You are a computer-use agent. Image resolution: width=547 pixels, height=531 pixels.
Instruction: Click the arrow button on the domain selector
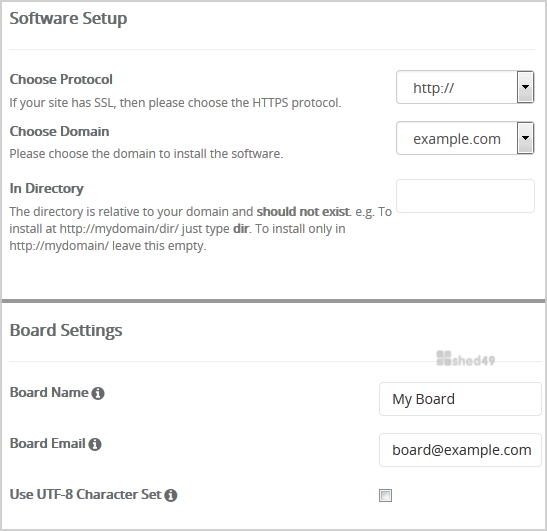(x=525, y=138)
